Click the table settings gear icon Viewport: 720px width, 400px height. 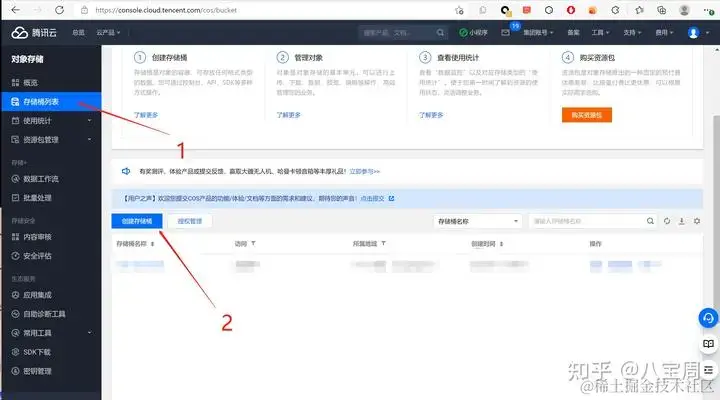pyautogui.click(x=697, y=221)
